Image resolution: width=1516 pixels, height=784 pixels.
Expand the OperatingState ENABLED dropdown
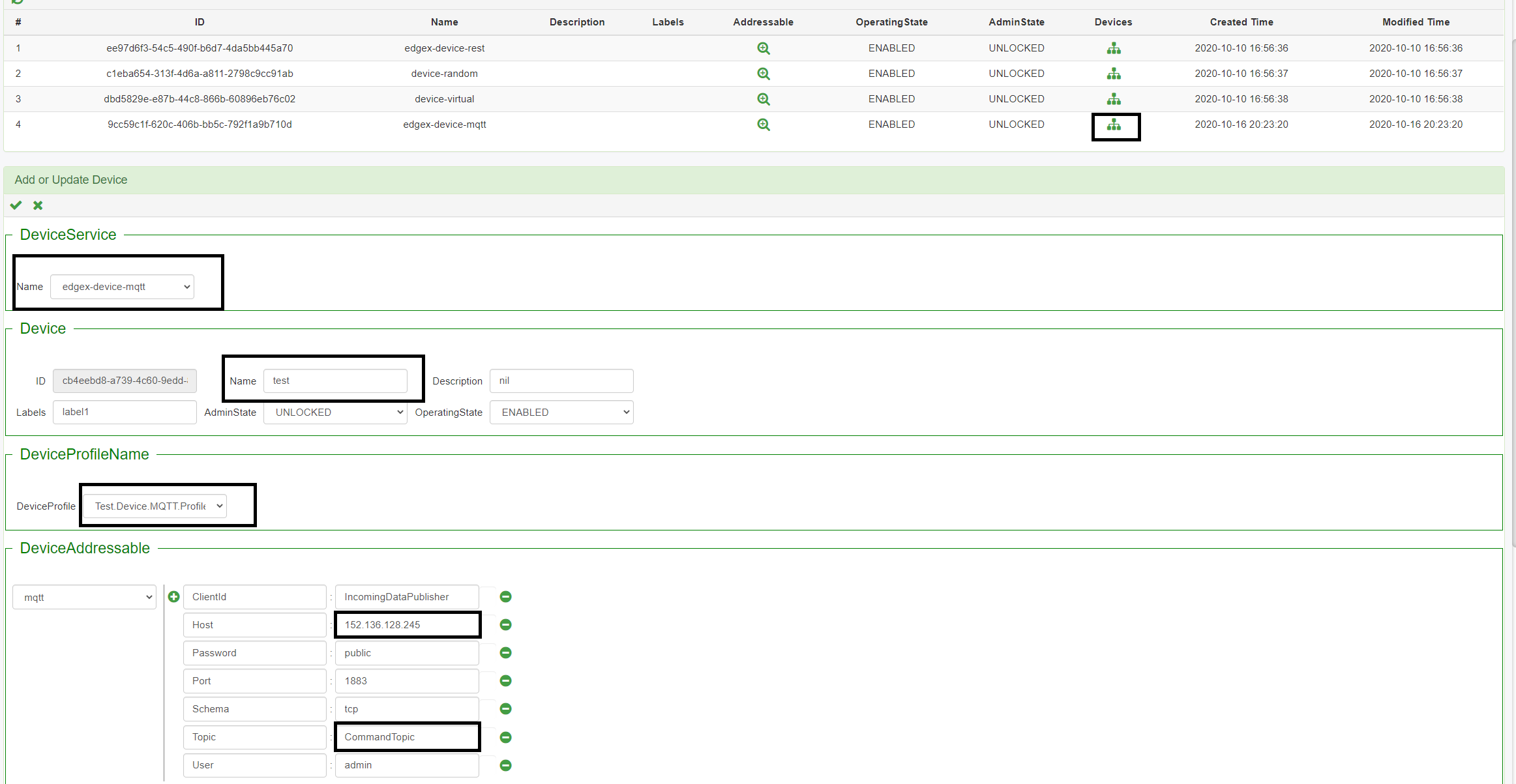(559, 412)
